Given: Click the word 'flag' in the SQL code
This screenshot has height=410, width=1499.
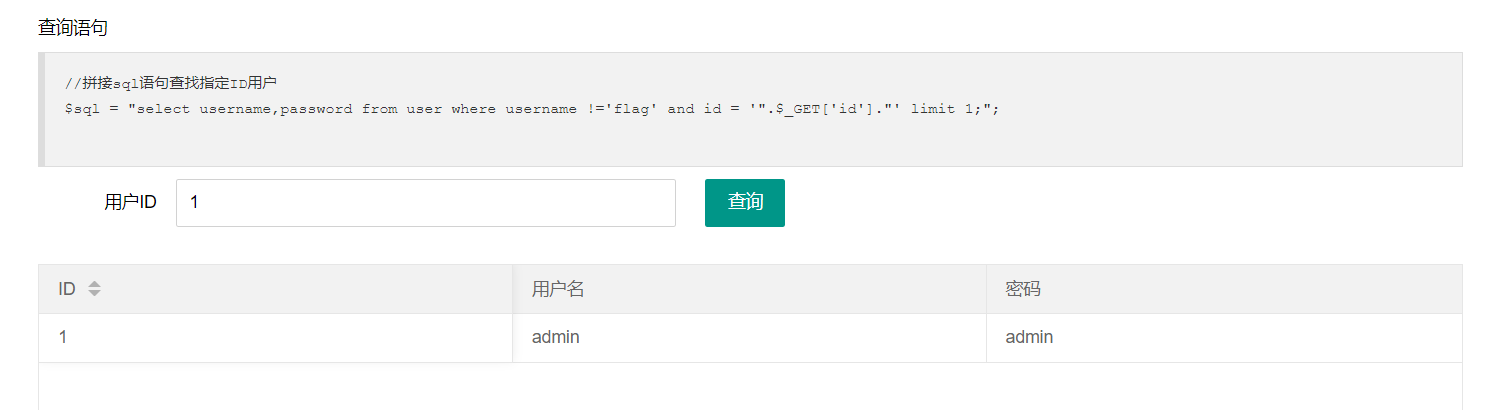Looking at the screenshot, I should [631, 109].
